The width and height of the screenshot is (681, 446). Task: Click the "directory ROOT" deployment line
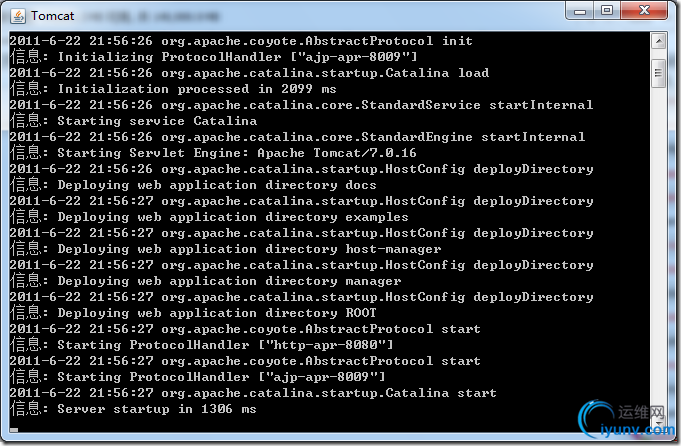coord(193,313)
